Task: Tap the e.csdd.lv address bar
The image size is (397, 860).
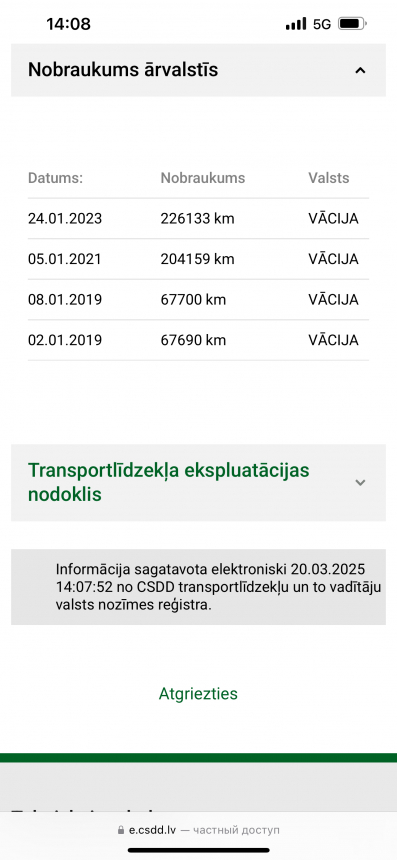Action: [198, 830]
